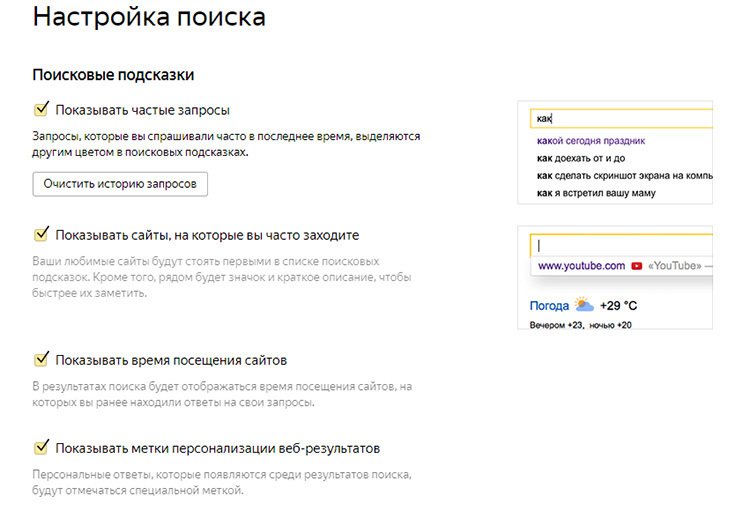Toggle checkbox for showing frequently visited sites
Image resolution: width=750 pixels, height=518 pixels.
[41, 234]
